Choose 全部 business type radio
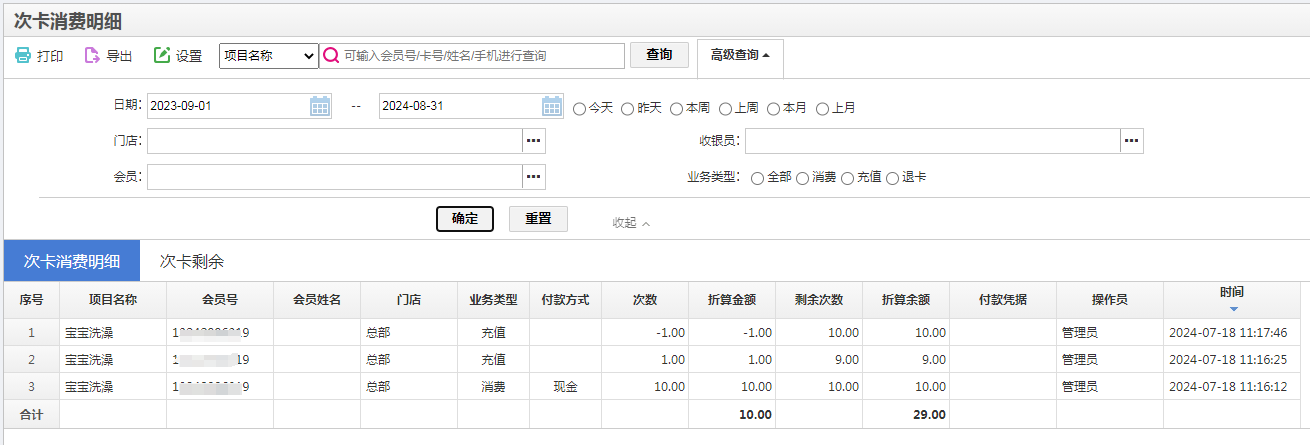This screenshot has width=1310, height=445. 757,178
